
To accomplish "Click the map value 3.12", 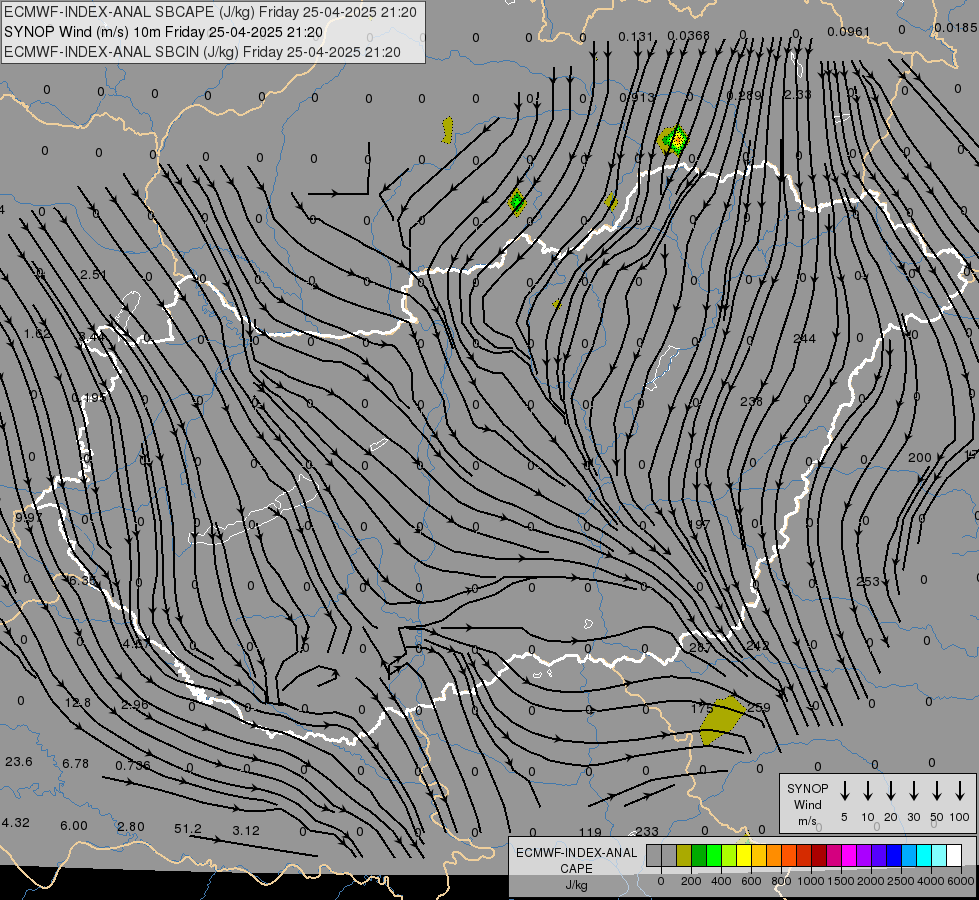I will [246, 831].
